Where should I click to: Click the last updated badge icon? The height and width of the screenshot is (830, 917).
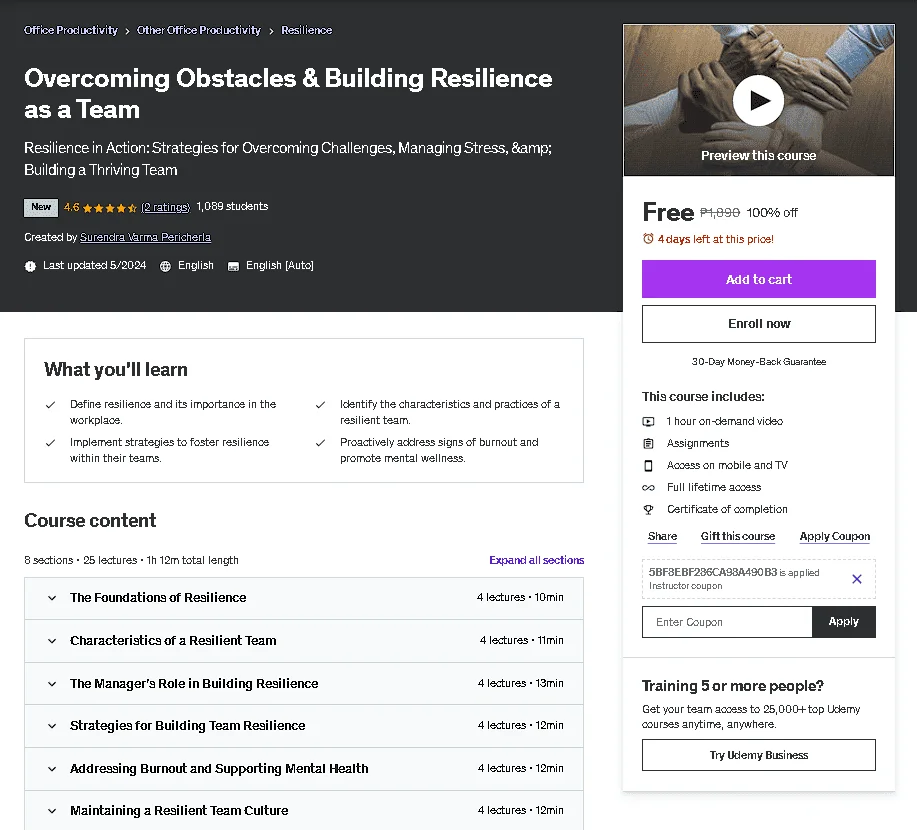click(x=30, y=266)
